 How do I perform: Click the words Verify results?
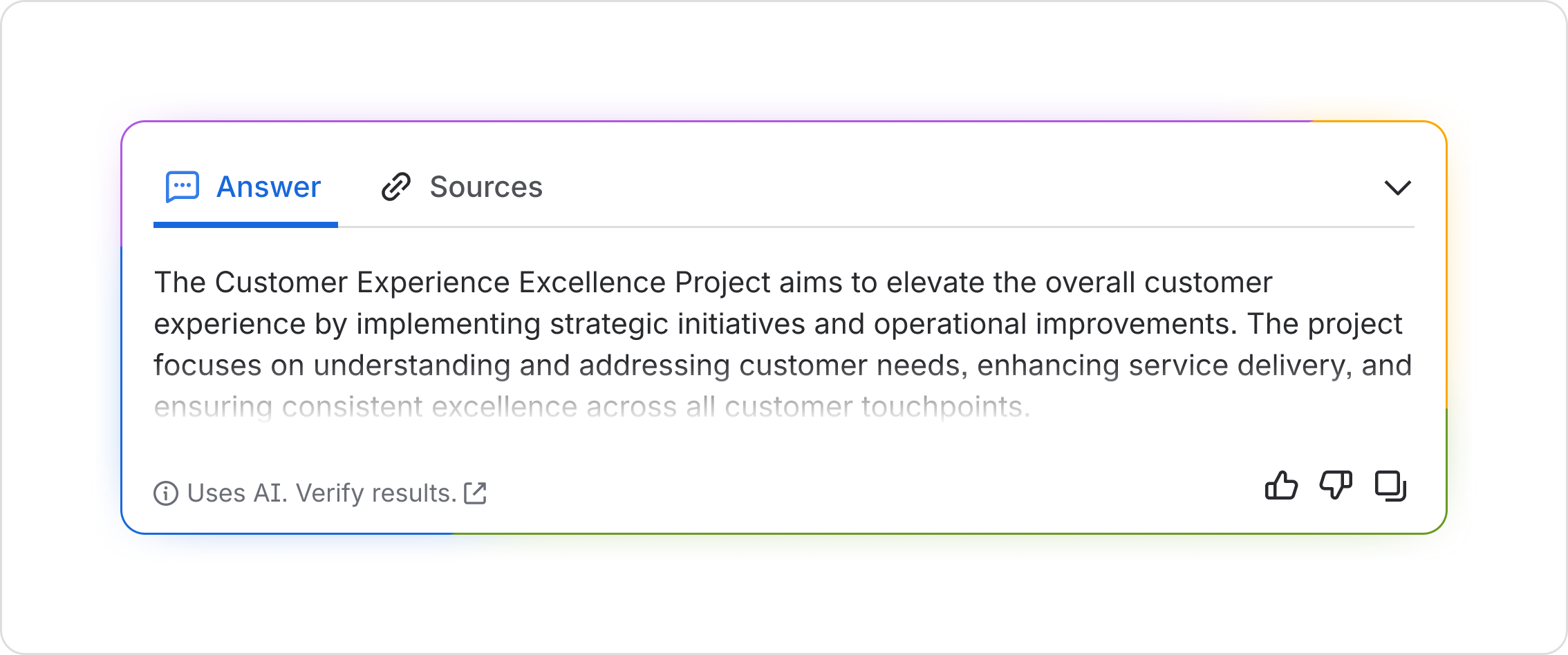tap(376, 493)
